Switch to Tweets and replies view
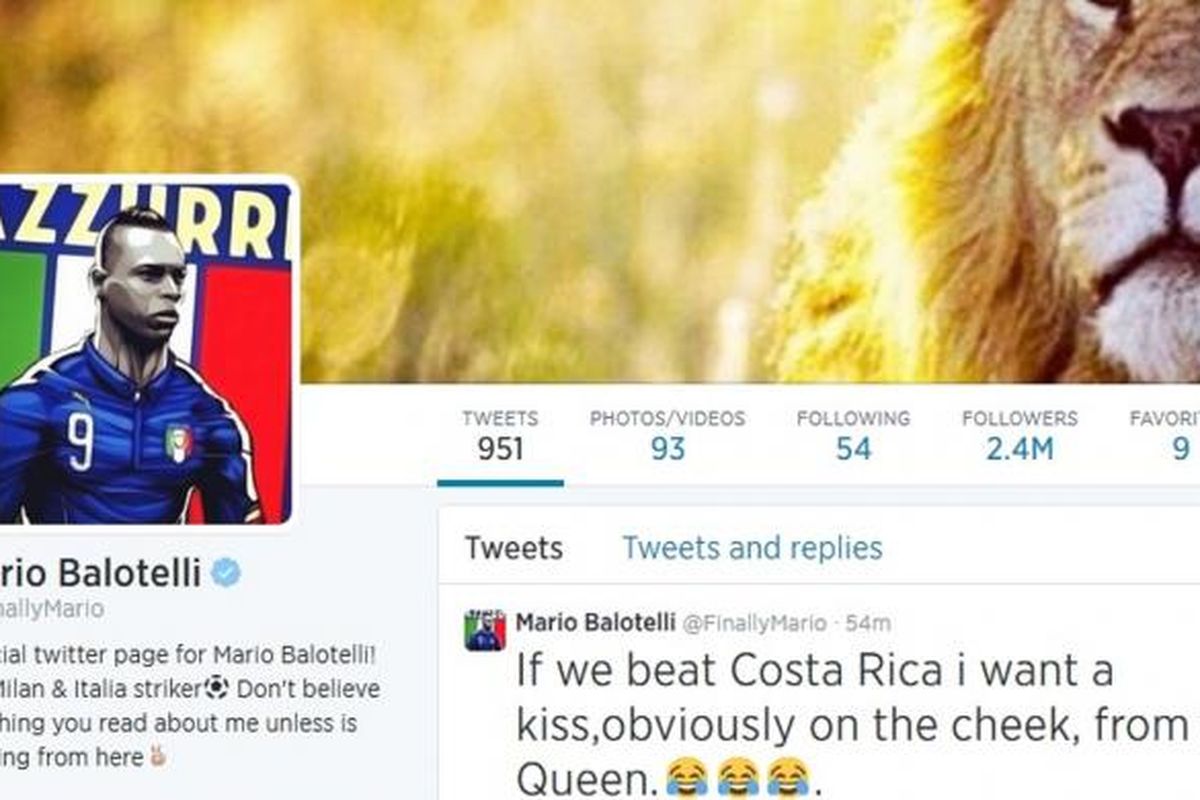 pos(752,548)
